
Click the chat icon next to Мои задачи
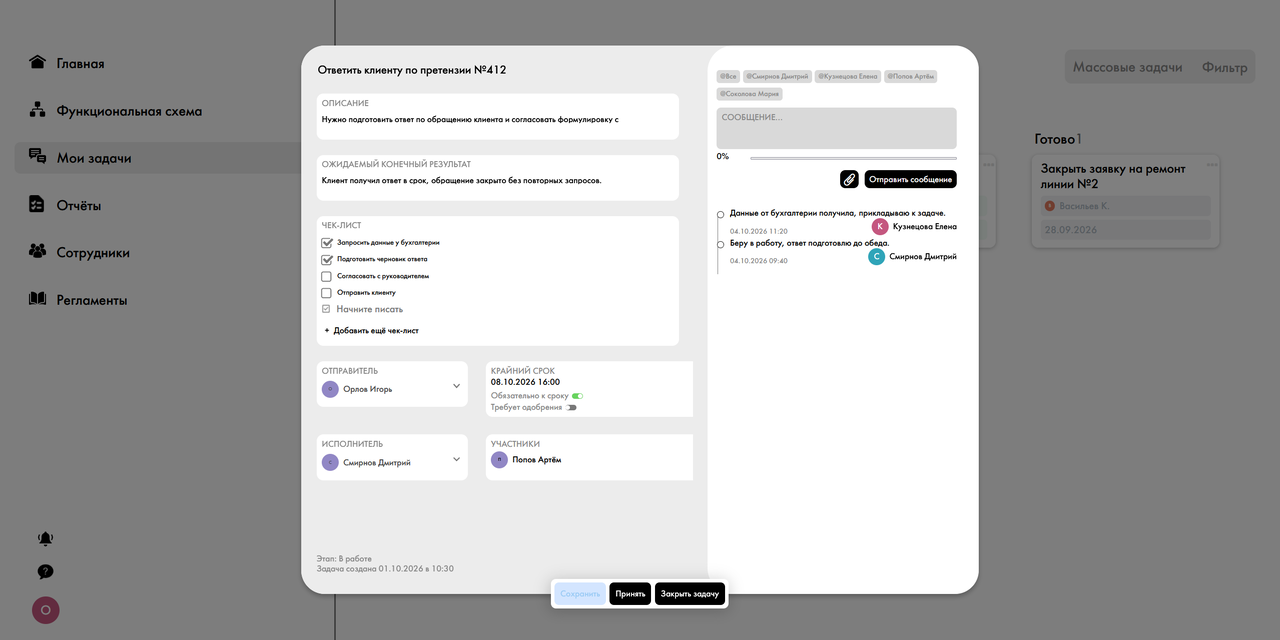tap(38, 157)
